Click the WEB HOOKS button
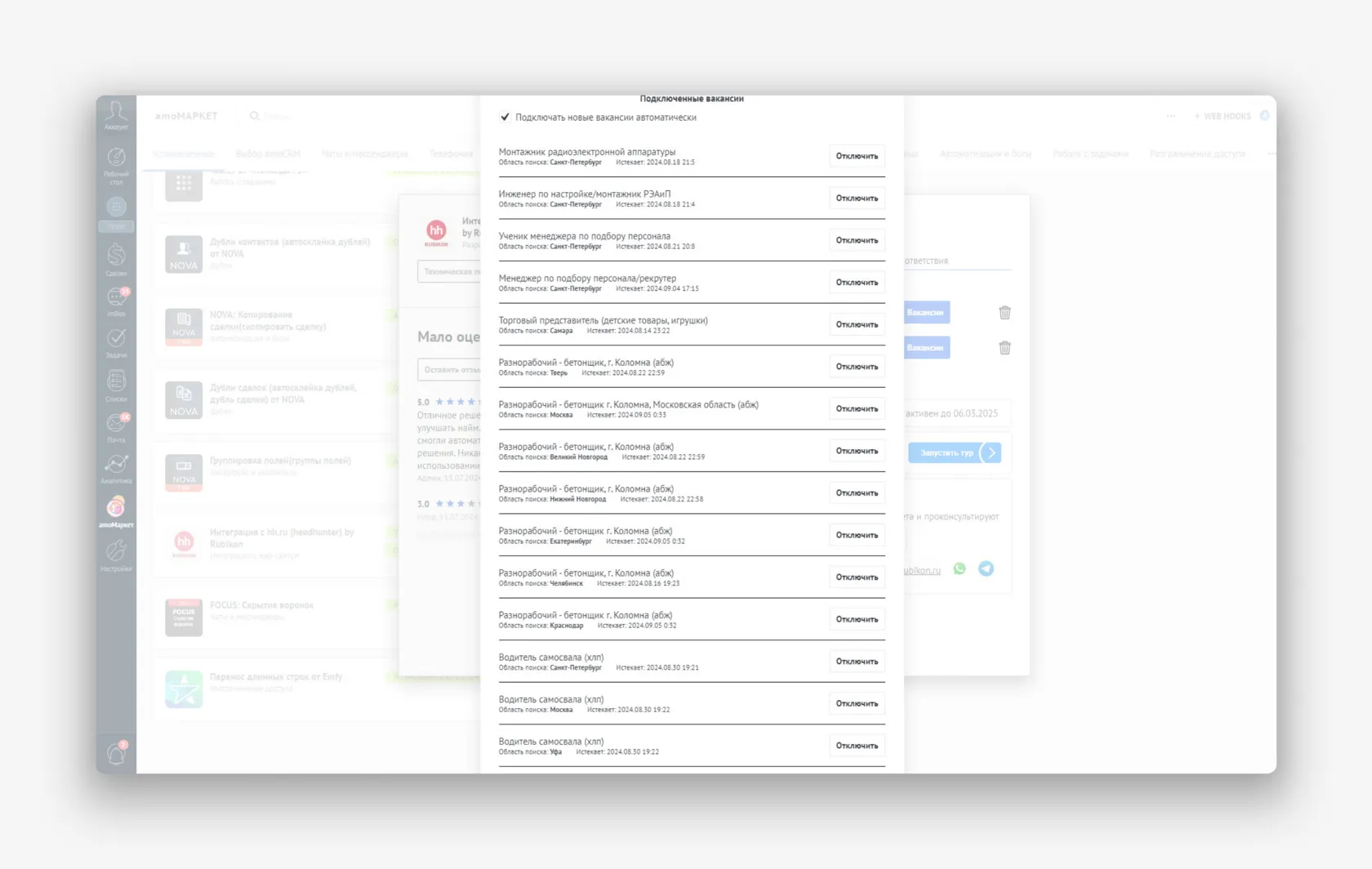This screenshot has width=1372, height=869. pos(1222,116)
